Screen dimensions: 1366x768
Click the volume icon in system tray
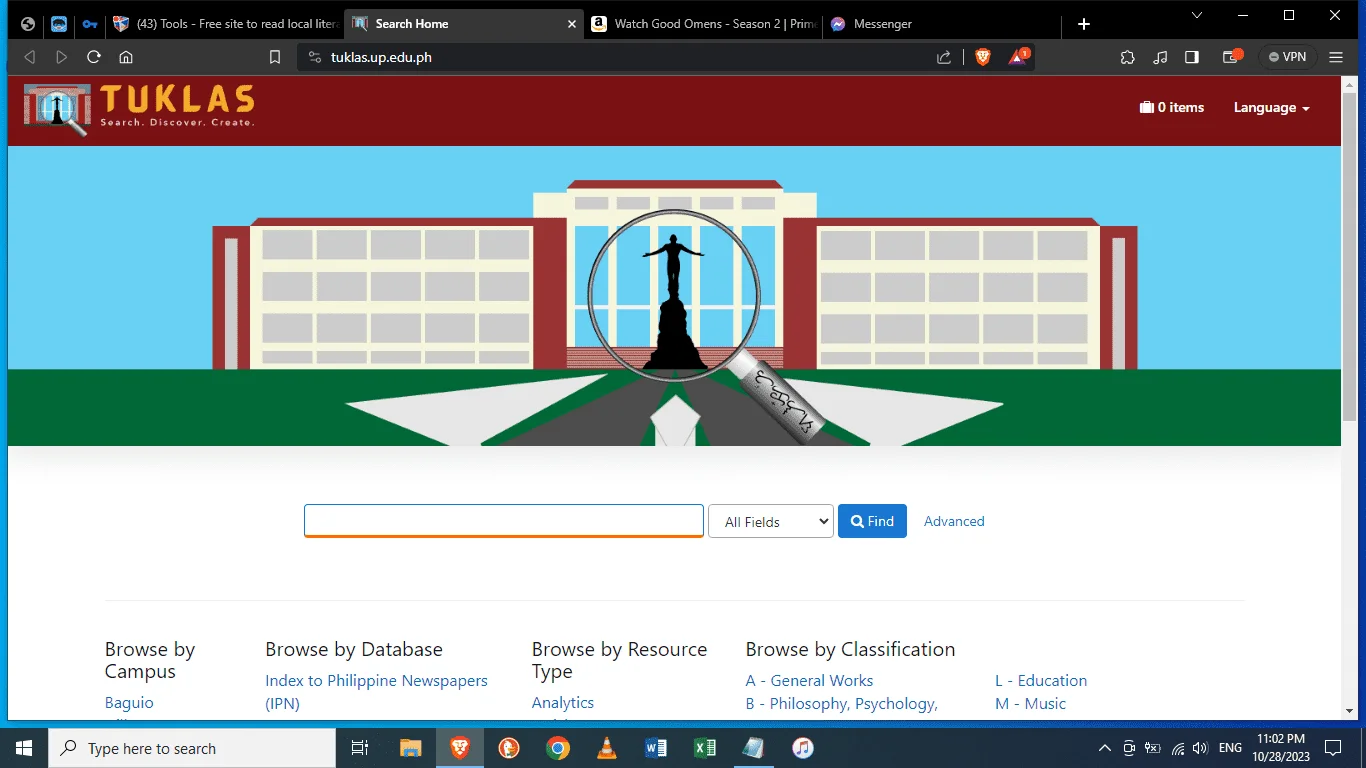1201,748
